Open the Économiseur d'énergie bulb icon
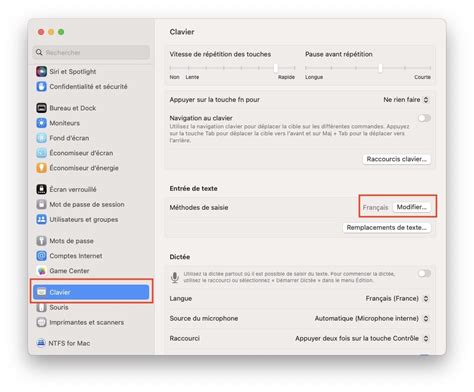474x392 pixels. pyautogui.click(x=41, y=168)
